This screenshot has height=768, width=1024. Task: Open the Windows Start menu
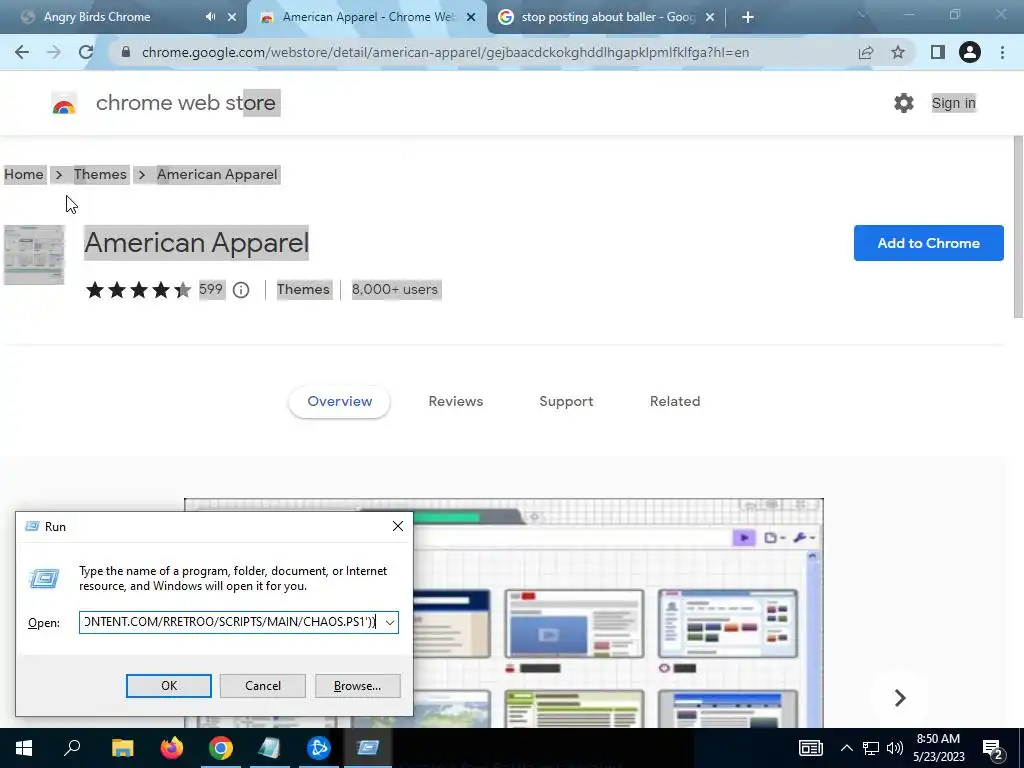pyautogui.click(x=24, y=748)
